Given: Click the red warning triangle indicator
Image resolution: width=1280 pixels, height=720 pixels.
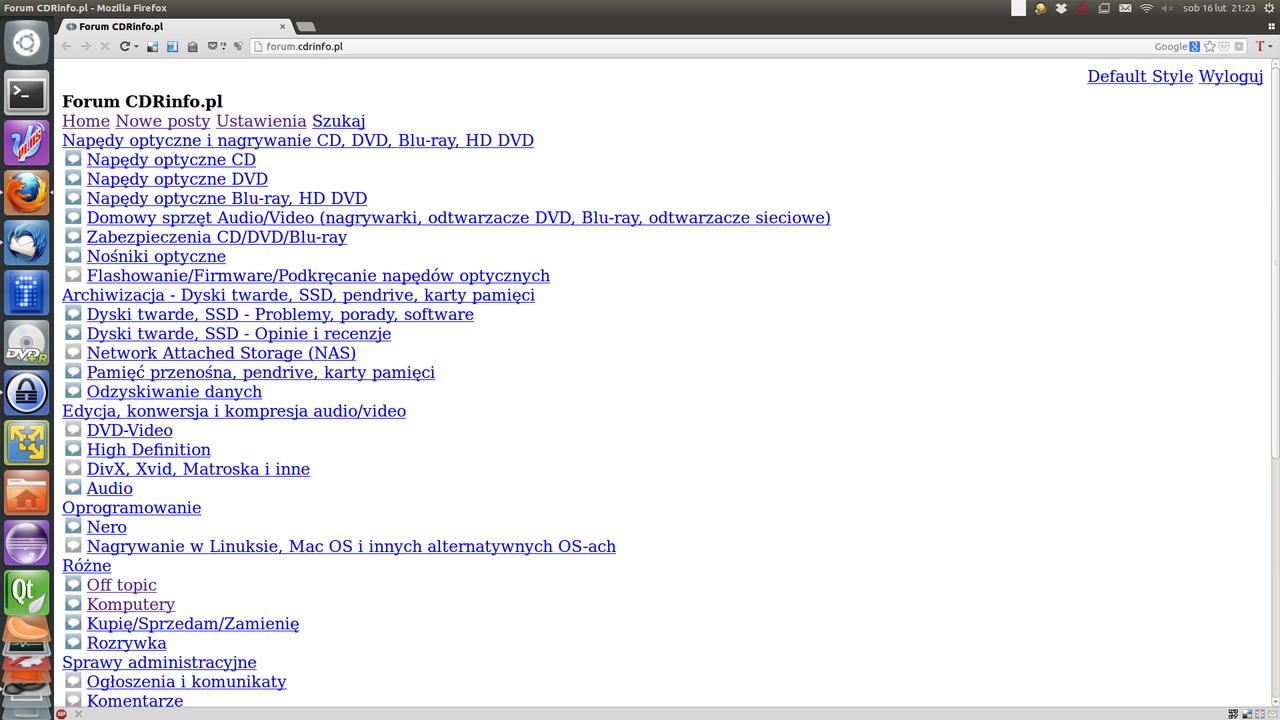Looking at the screenshot, I should (x=1082, y=8).
